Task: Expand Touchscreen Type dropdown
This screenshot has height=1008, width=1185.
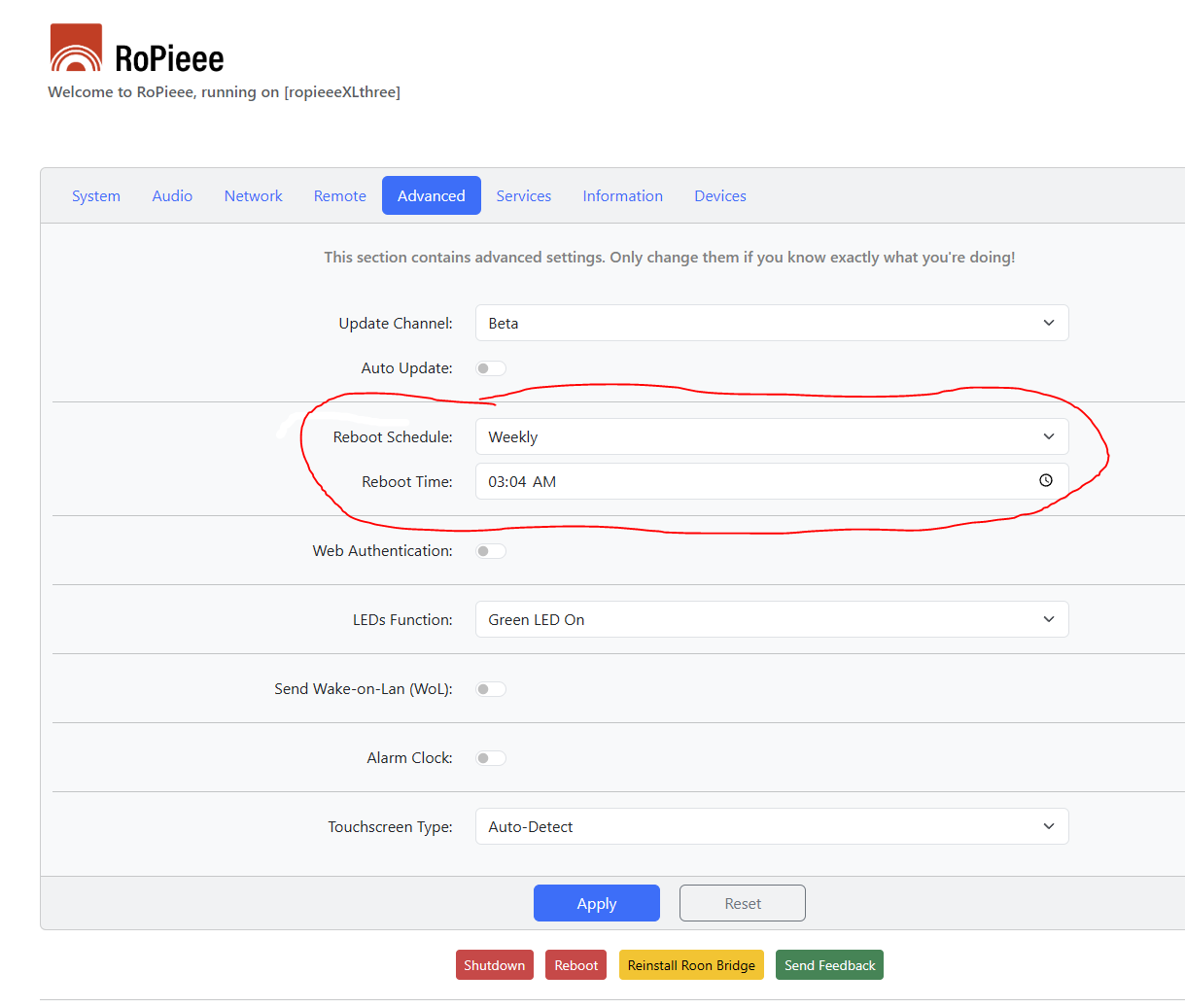Action: pyautogui.click(x=771, y=826)
